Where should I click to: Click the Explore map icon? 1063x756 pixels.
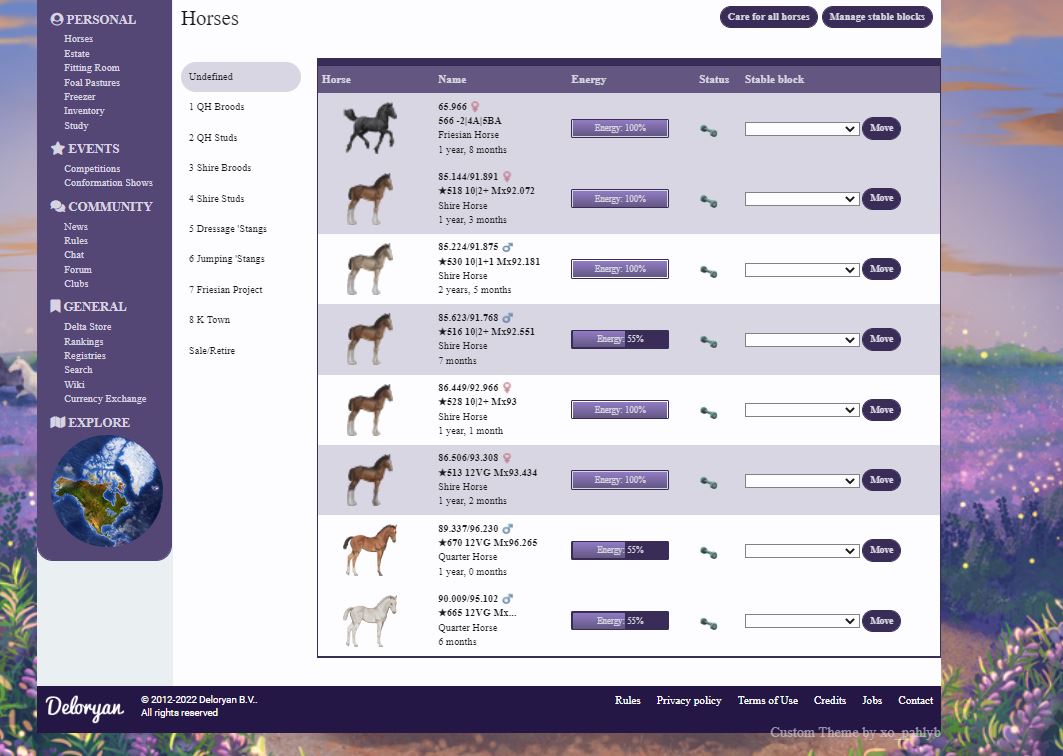coord(58,422)
